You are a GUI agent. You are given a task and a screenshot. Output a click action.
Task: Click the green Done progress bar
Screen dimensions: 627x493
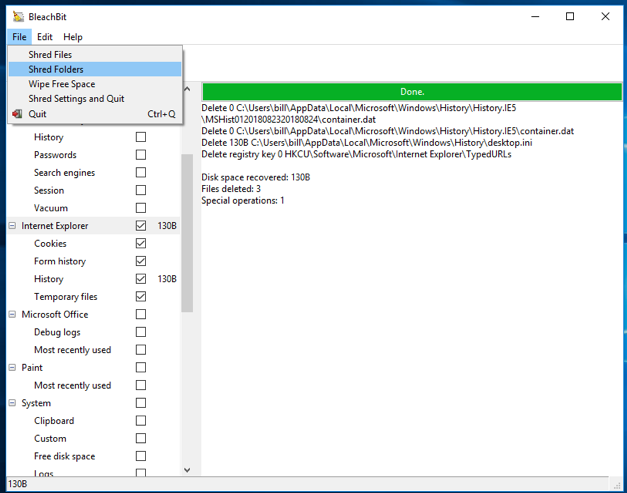point(411,91)
